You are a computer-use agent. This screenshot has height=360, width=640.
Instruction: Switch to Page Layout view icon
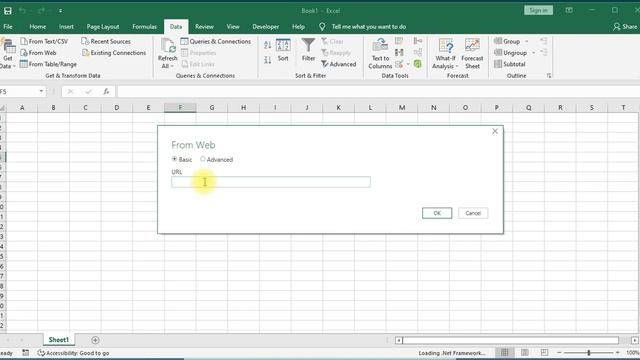524,352
